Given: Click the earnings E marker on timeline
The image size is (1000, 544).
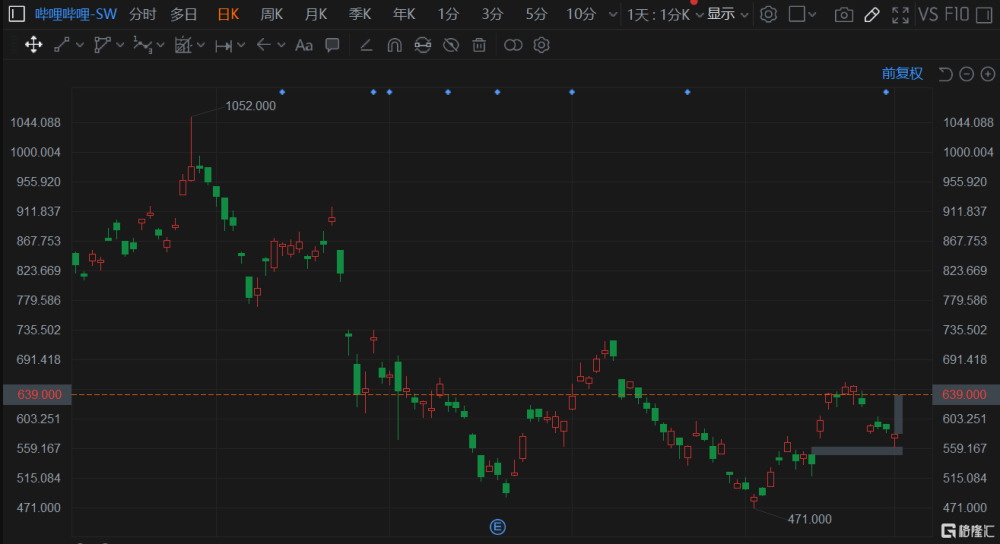Looking at the screenshot, I should [496, 526].
